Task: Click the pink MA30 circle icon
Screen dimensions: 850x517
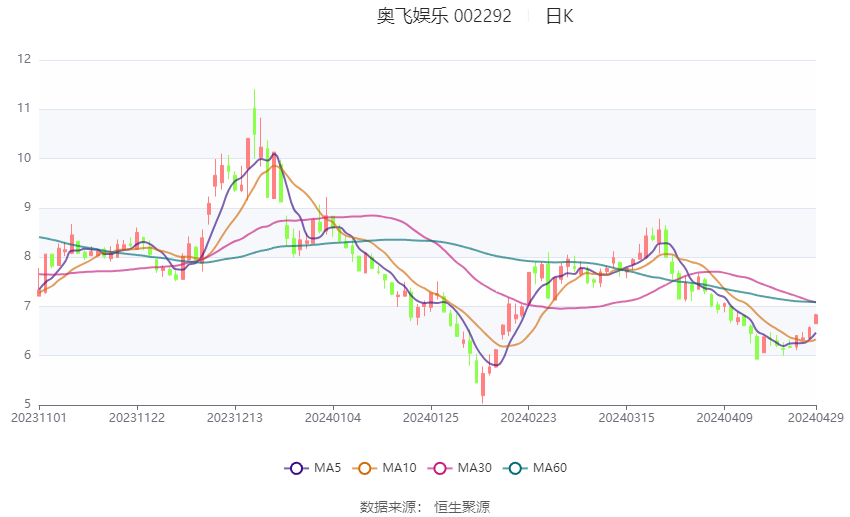Action: pos(440,469)
